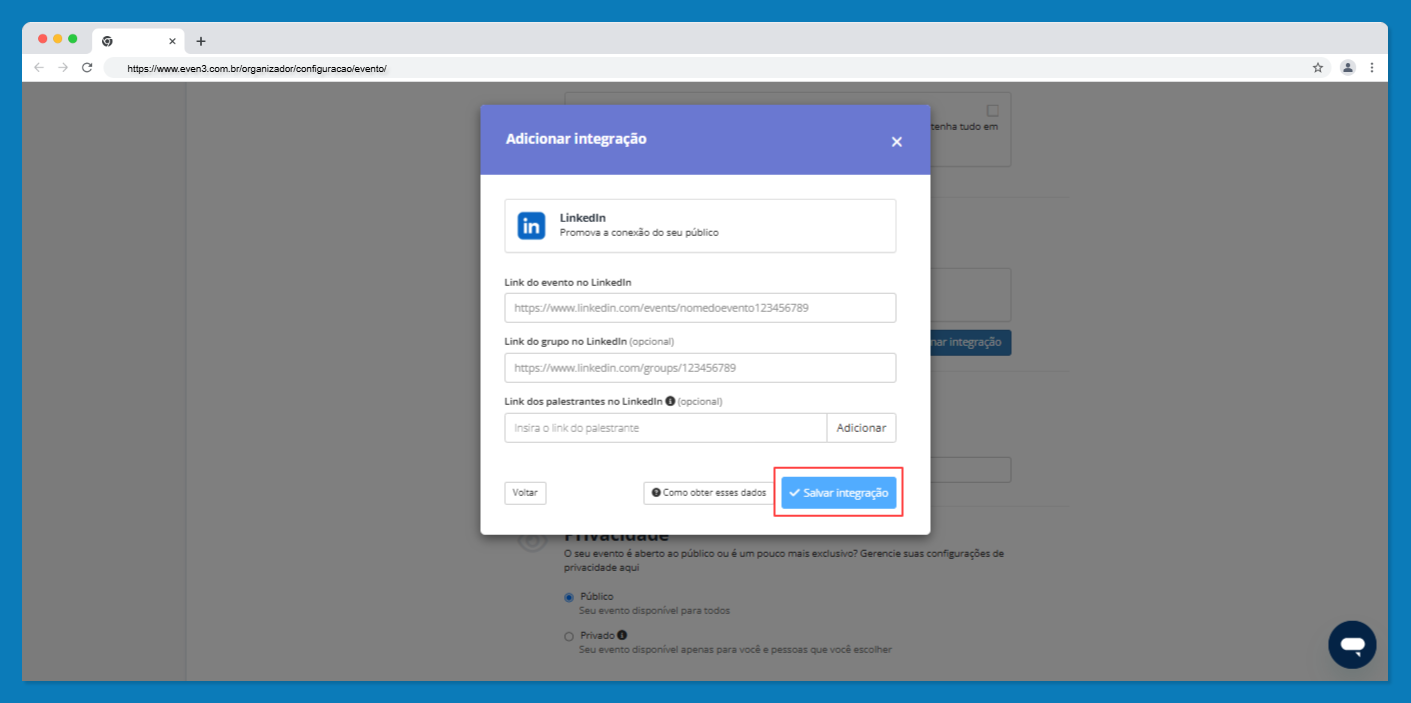This screenshot has width=1411, height=703.
Task: Select the Público privacy option
Action: [x=569, y=597]
